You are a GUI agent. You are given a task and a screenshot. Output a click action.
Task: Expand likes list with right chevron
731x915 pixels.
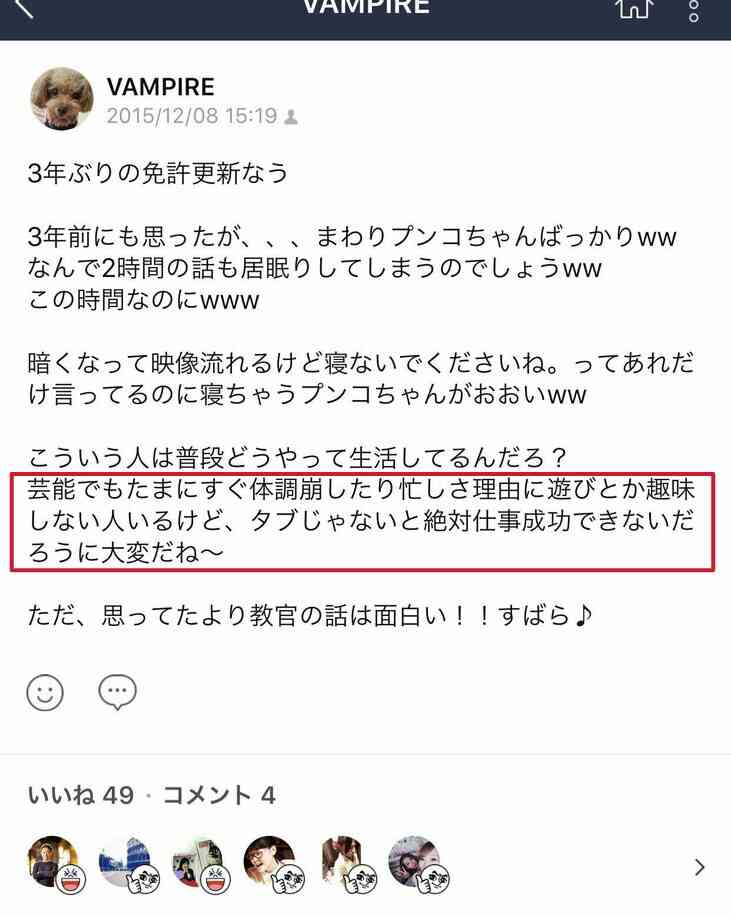[699, 867]
